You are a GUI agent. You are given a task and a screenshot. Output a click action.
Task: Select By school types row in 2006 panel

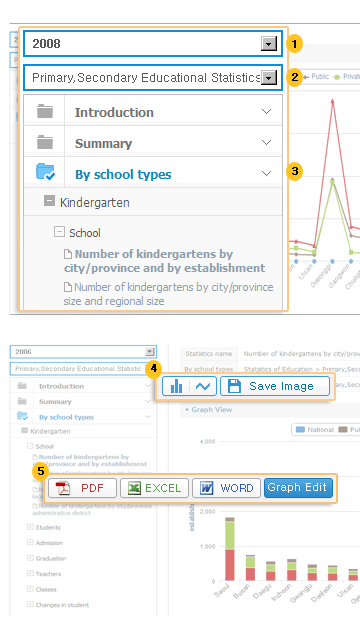83,417
